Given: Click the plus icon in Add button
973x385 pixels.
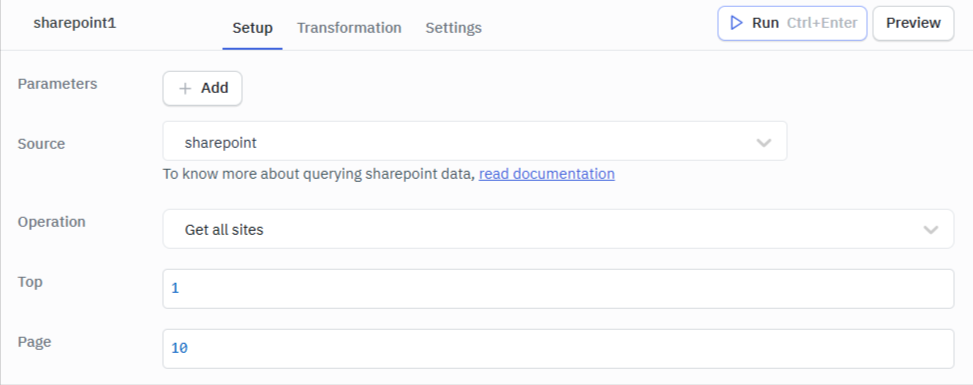Looking at the screenshot, I should [185, 89].
